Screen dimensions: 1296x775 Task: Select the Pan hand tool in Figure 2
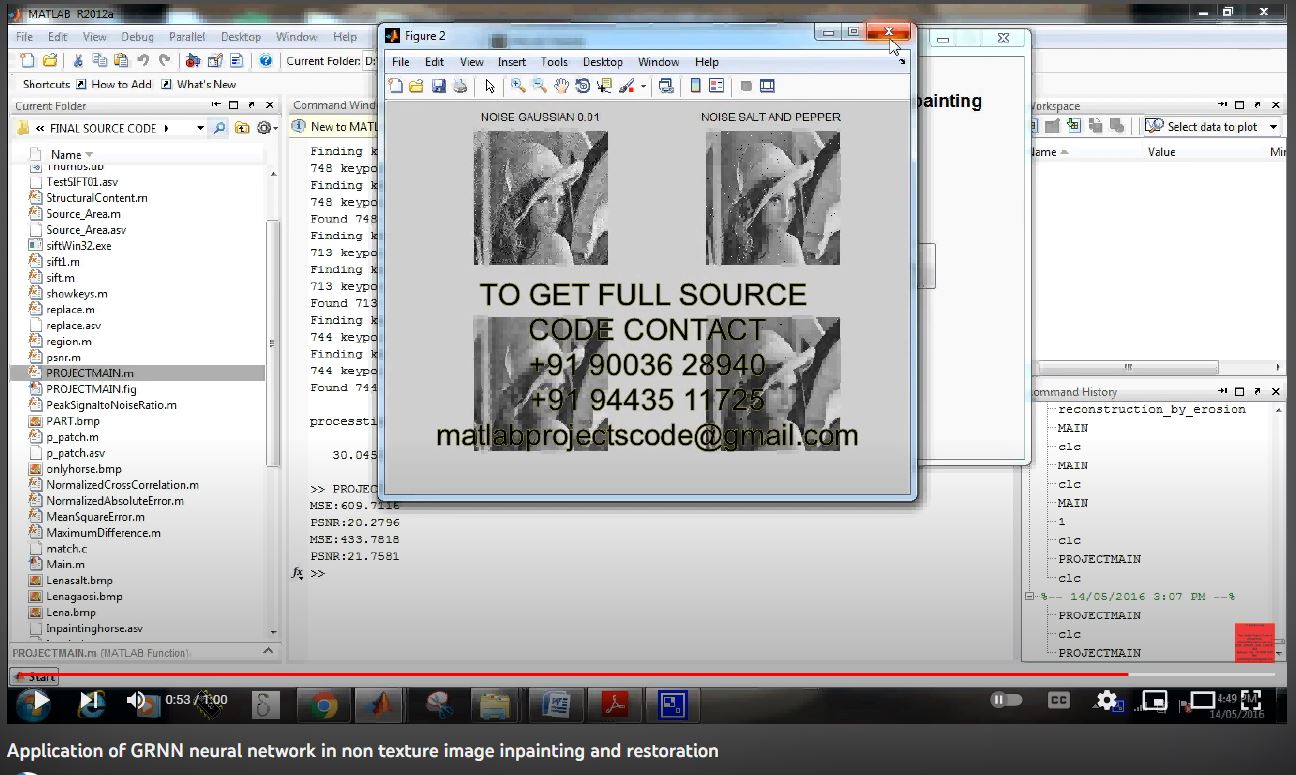(x=561, y=86)
